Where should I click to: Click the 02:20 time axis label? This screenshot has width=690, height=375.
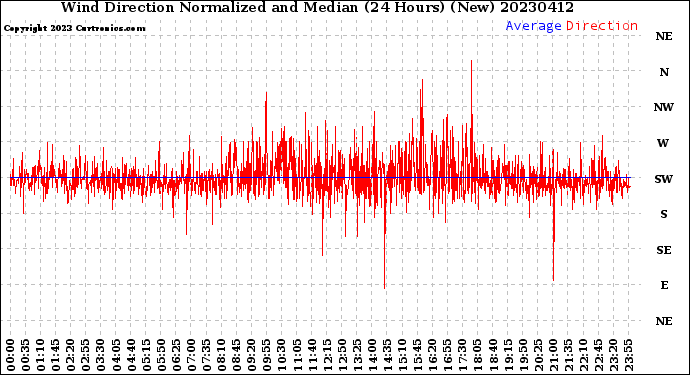coord(71,355)
